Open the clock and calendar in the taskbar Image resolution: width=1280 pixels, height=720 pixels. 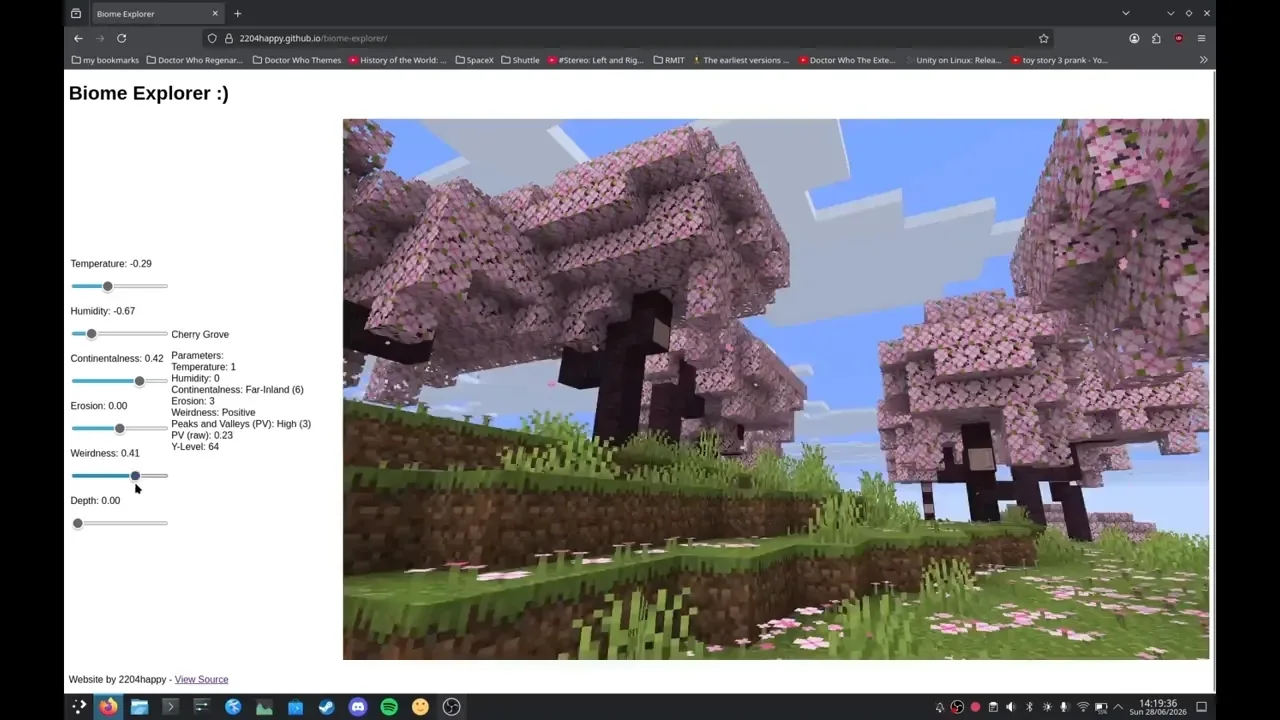tap(1157, 707)
